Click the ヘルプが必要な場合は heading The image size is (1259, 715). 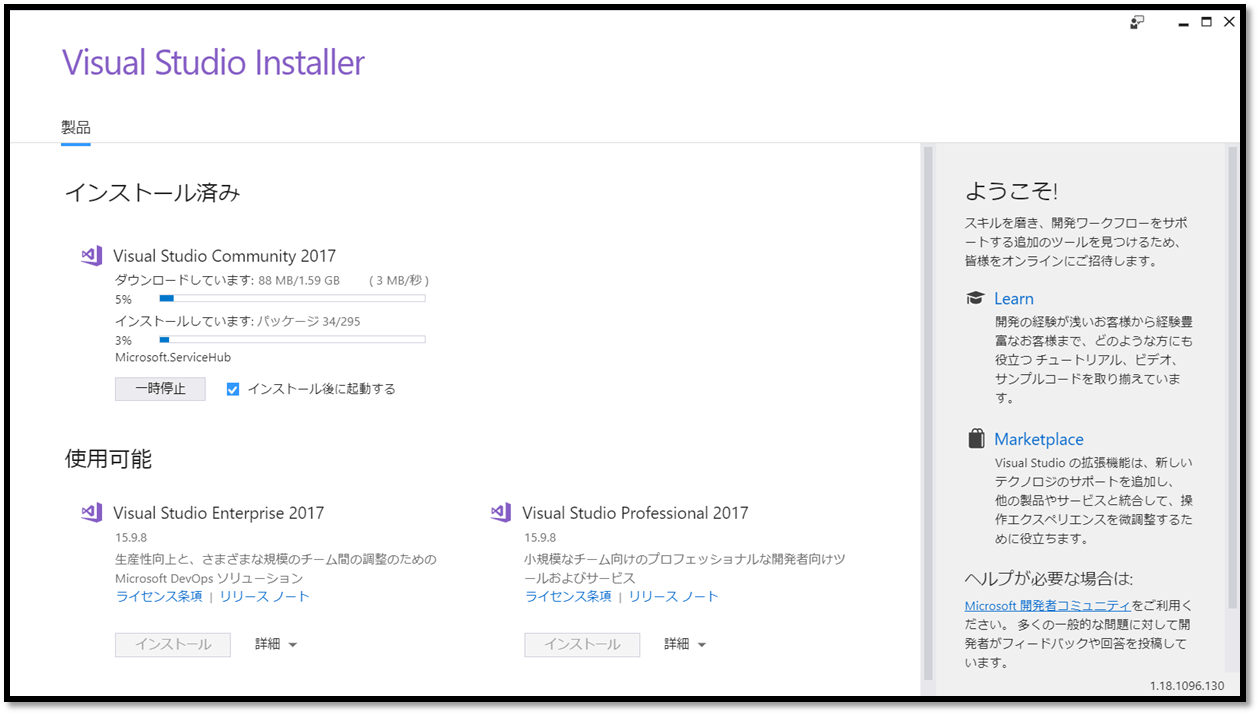pos(1049,579)
